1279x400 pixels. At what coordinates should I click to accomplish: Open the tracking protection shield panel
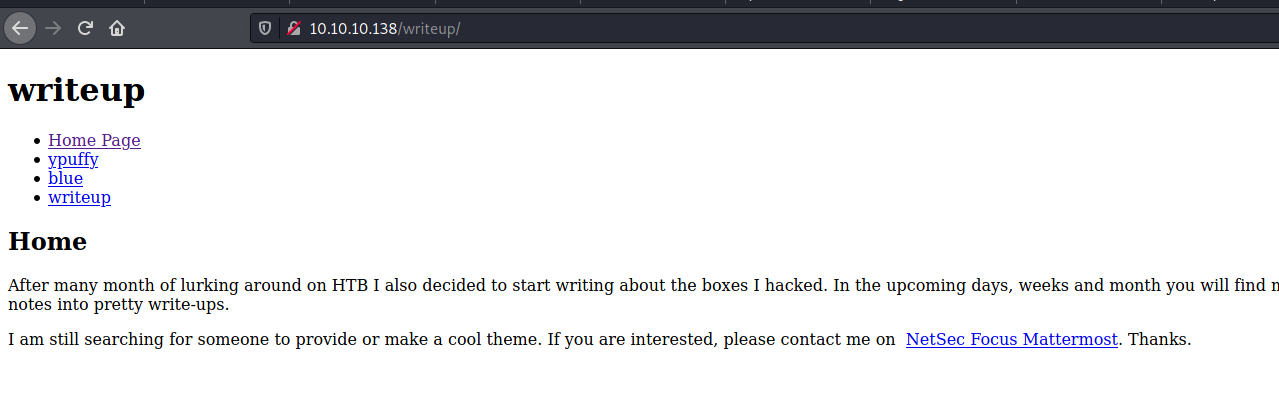265,29
